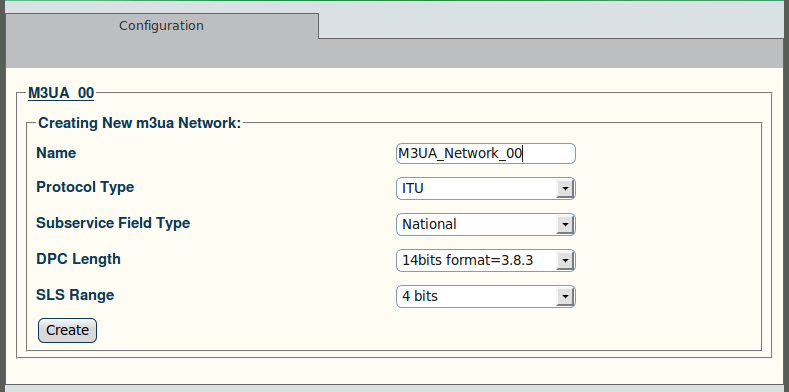Open the M3UA_00 link
The image size is (789, 392).
(x=61, y=93)
